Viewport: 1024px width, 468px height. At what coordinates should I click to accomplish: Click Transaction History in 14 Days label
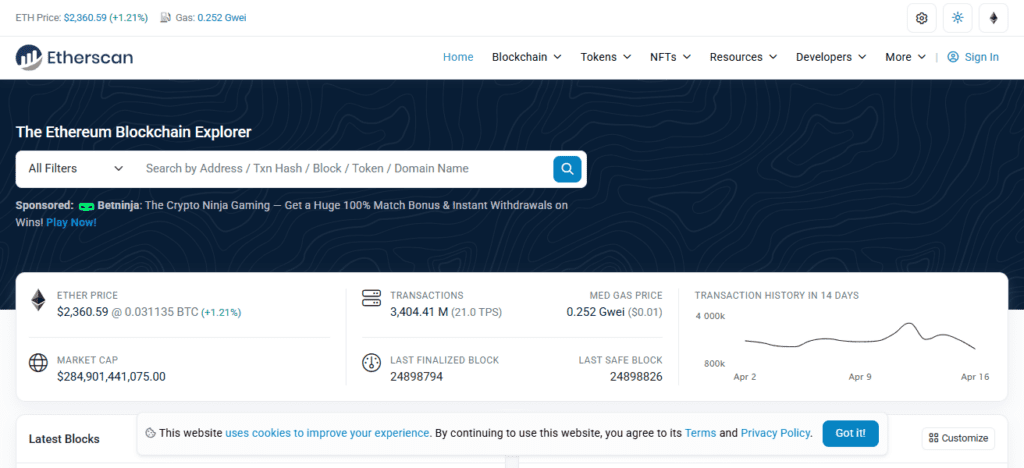tap(776, 296)
